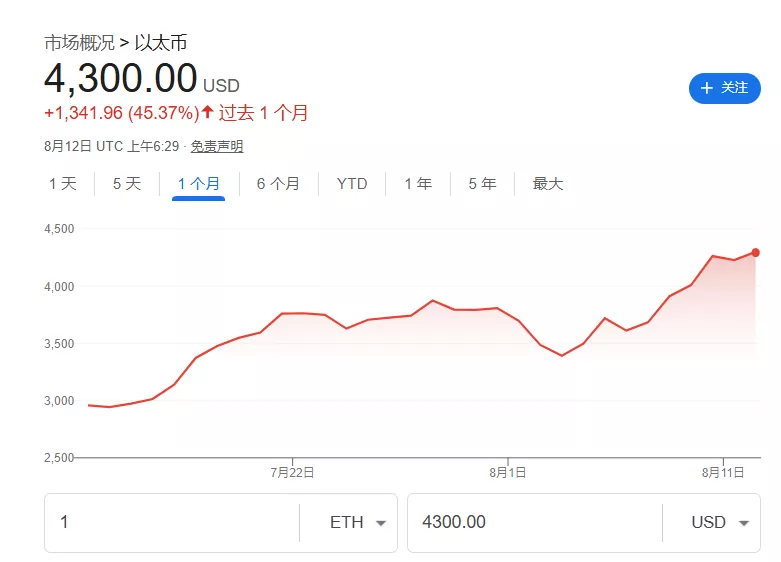Click the ETH amount input field
This screenshot has height=562, width=781.
pyautogui.click(x=172, y=523)
